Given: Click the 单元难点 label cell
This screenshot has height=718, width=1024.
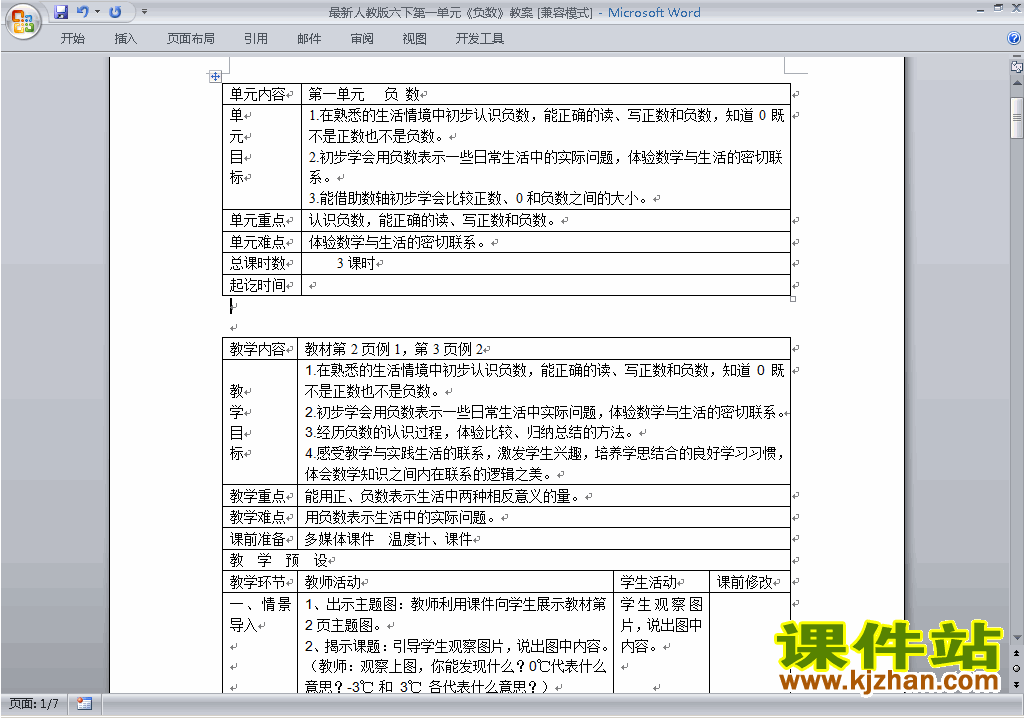Looking at the screenshot, I should 262,242.
